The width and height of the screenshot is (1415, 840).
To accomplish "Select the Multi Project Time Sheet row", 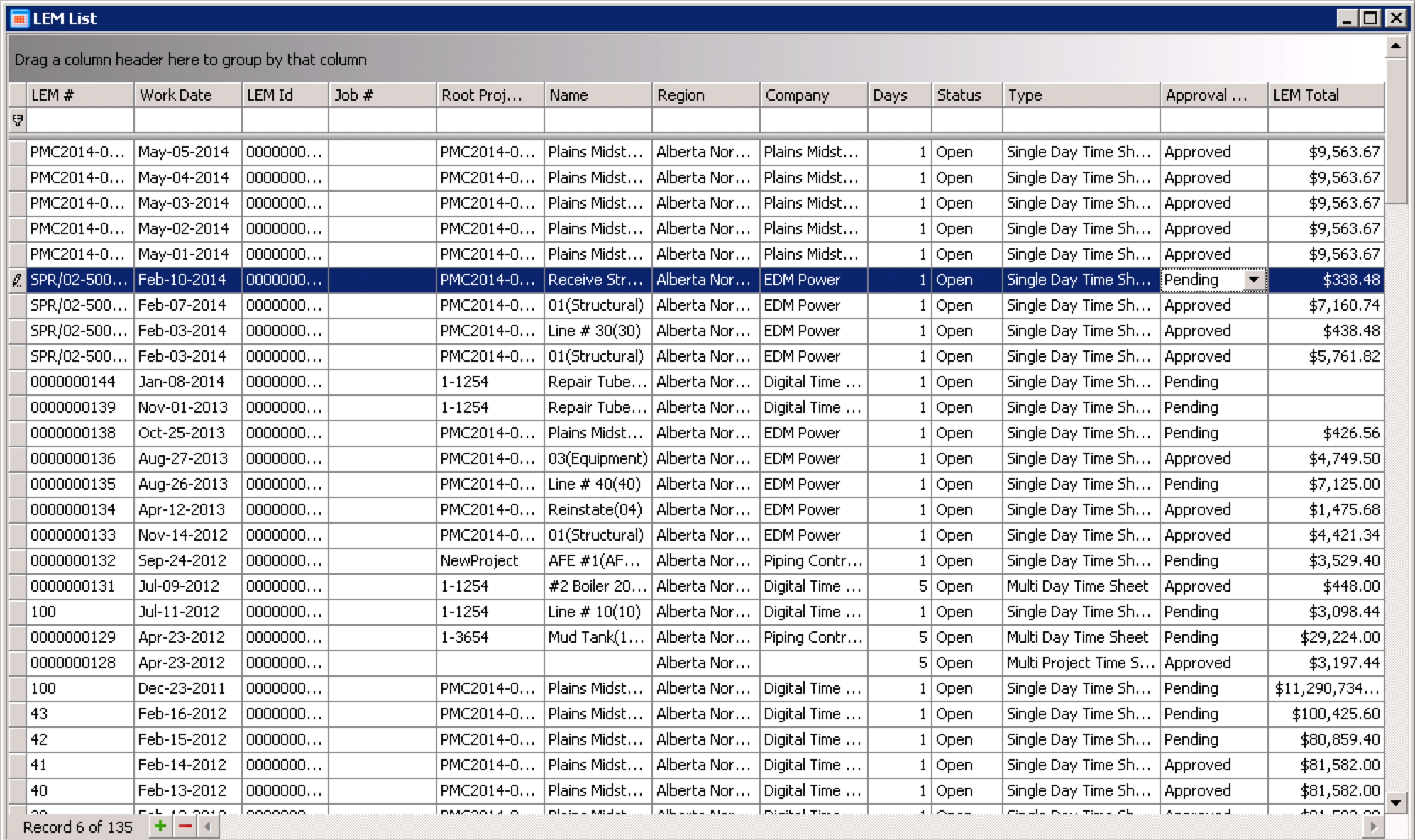I will [1079, 663].
